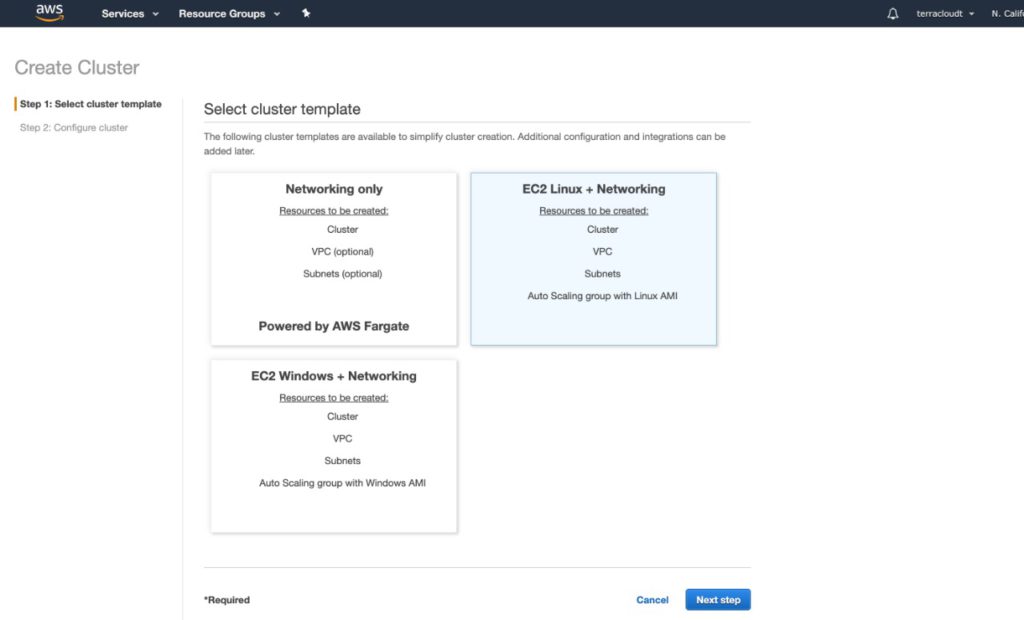Click the Powered by AWS Fargate label
Screen dimensions: 1024x620
pyautogui.click(x=334, y=326)
